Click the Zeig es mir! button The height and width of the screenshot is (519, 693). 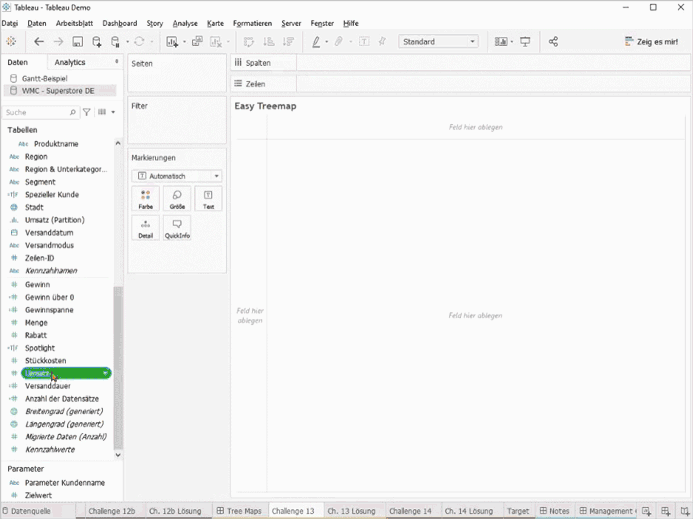tap(651, 42)
